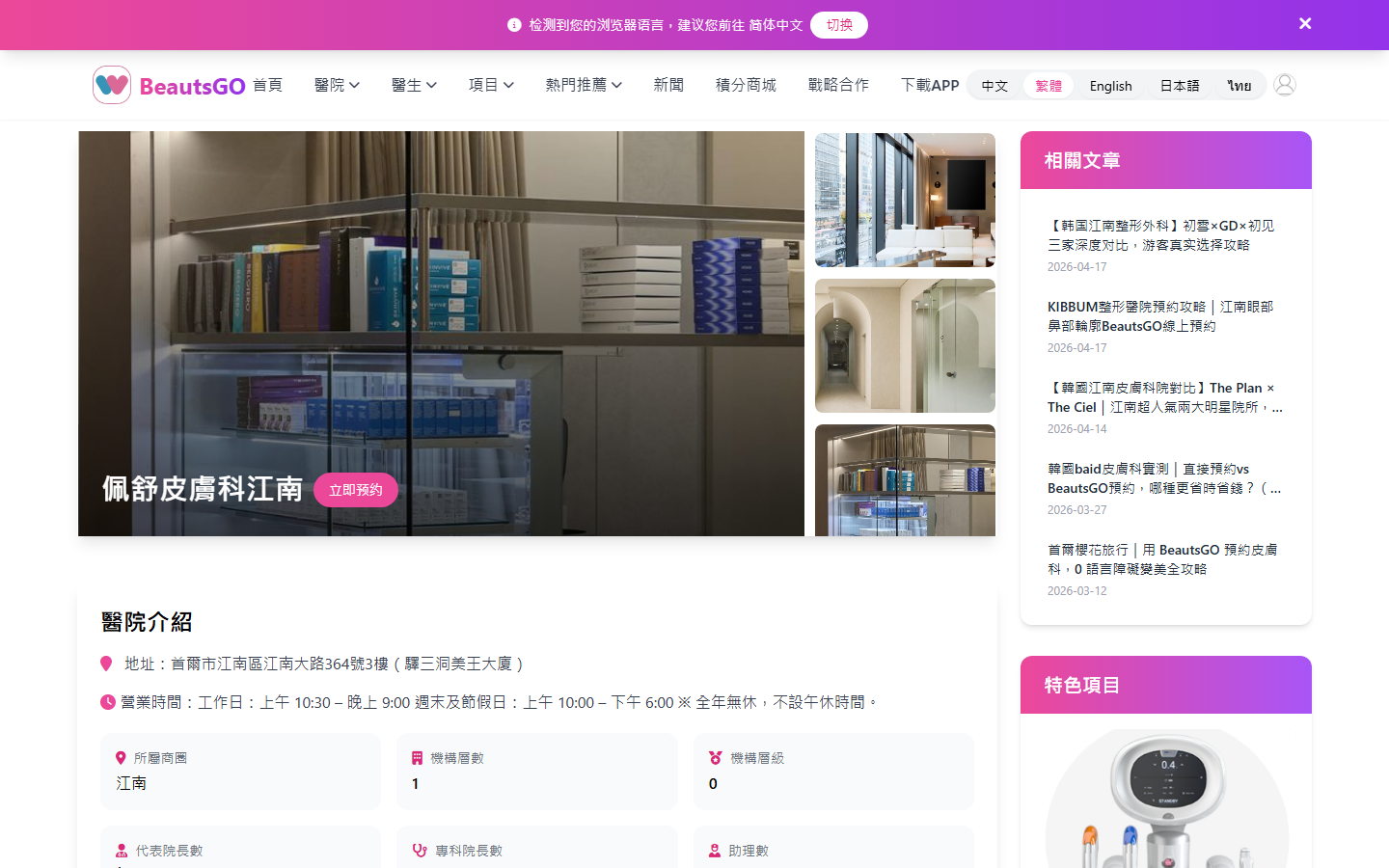Click the date 2026-03-27

(1077, 510)
